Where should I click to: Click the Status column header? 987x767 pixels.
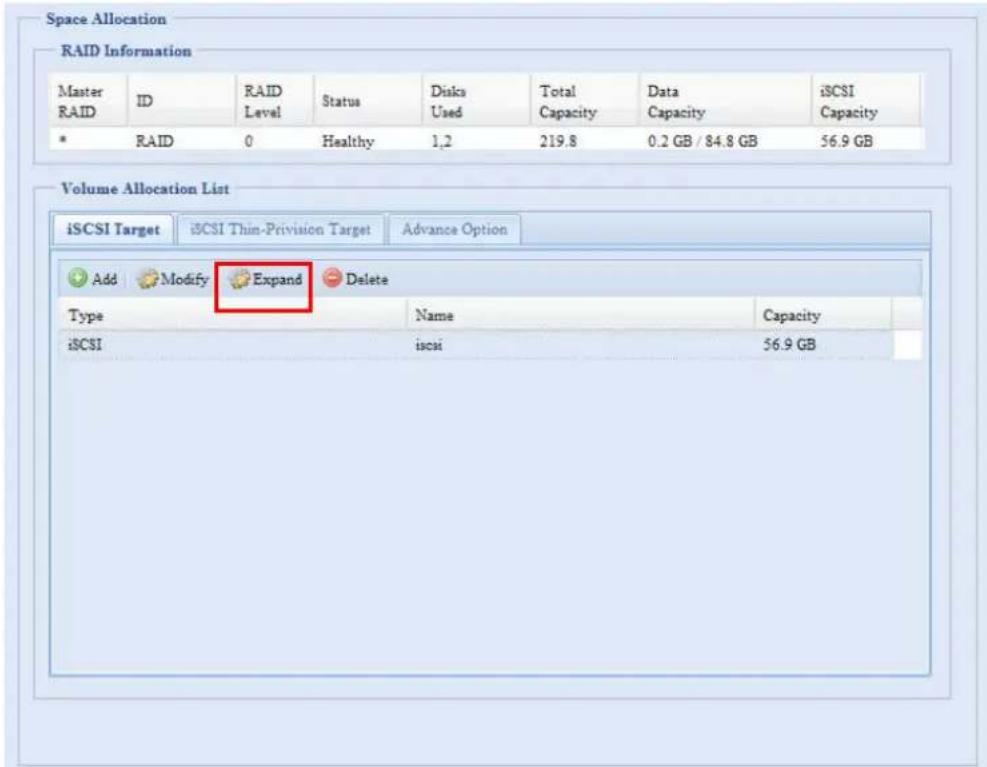[367, 101]
